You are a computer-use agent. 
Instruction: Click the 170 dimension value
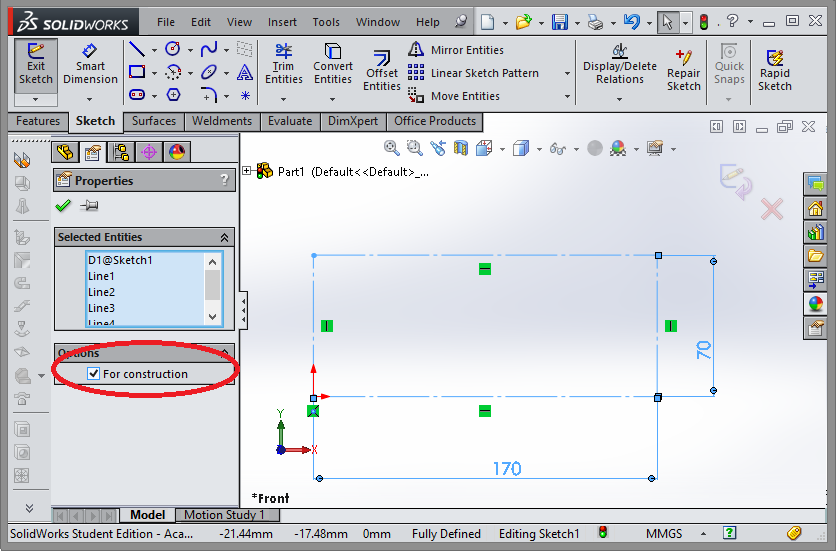coord(507,468)
